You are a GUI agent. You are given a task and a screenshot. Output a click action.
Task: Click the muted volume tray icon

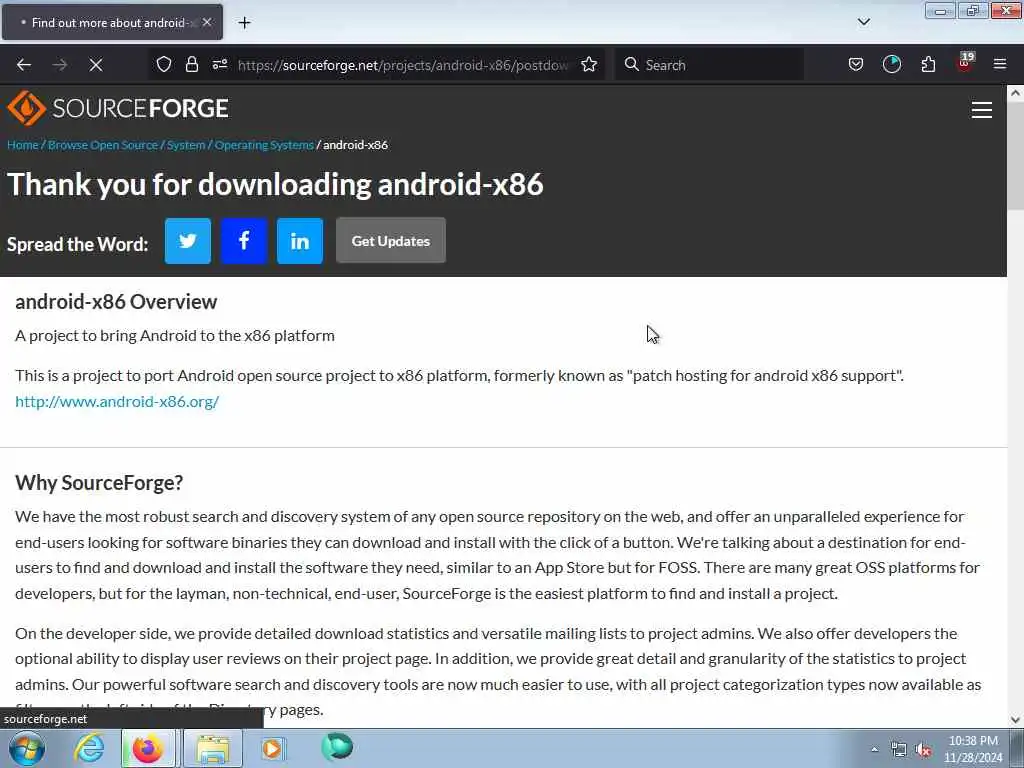pyautogui.click(x=923, y=750)
